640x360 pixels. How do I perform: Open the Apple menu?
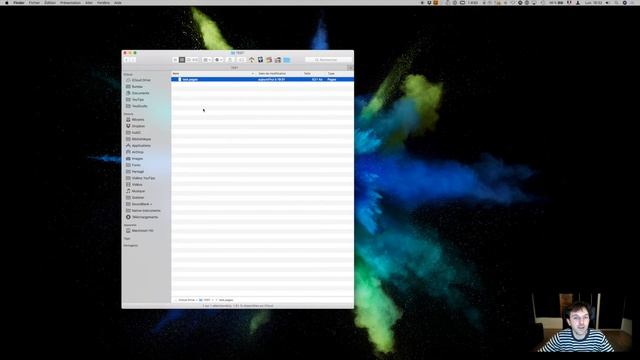coord(7,2)
